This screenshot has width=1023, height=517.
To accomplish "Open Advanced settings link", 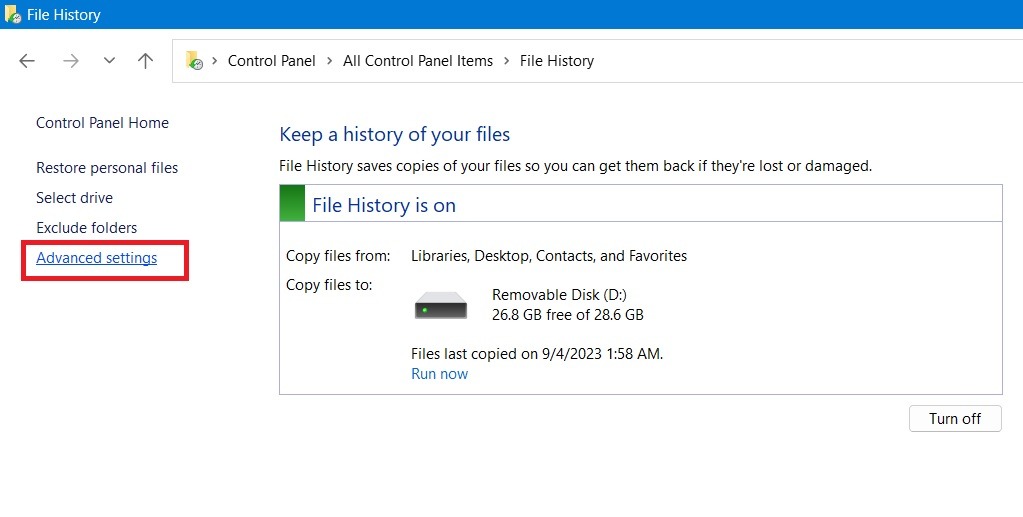I will [x=96, y=258].
